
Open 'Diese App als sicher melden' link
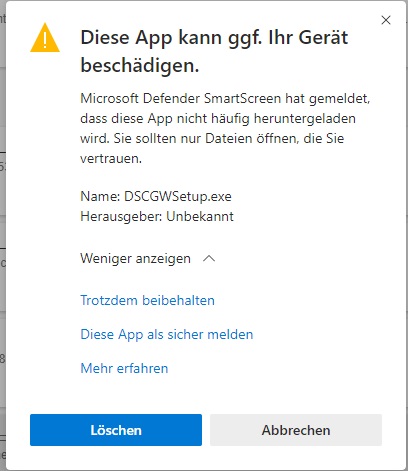pos(167,334)
